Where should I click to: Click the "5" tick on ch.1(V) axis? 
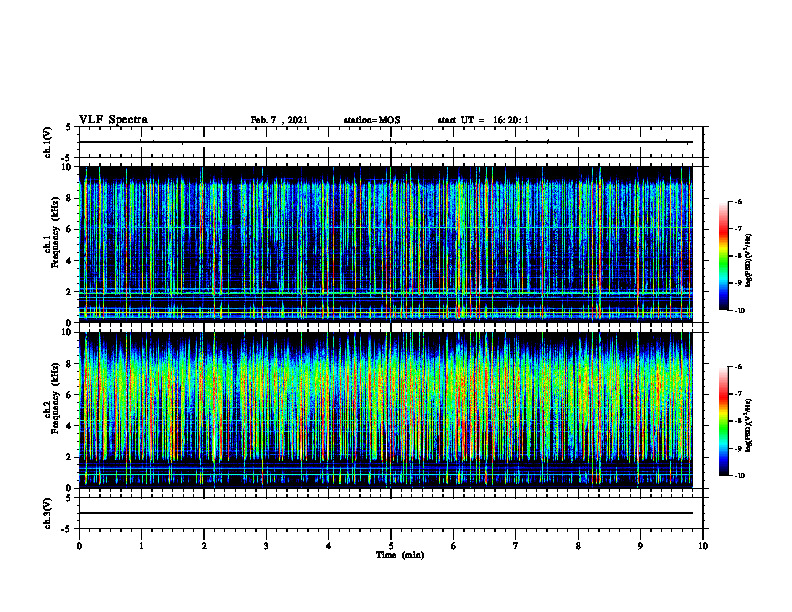[x=70, y=127]
